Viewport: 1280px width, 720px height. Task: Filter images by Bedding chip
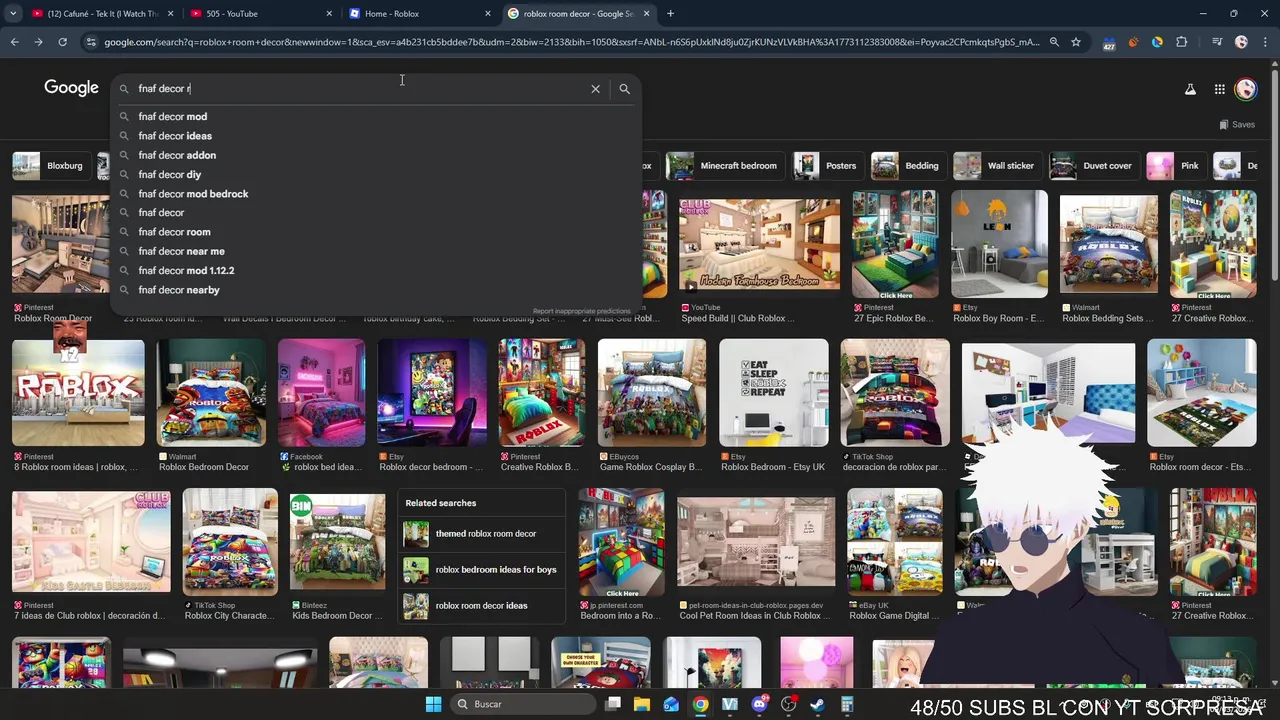tap(909, 166)
